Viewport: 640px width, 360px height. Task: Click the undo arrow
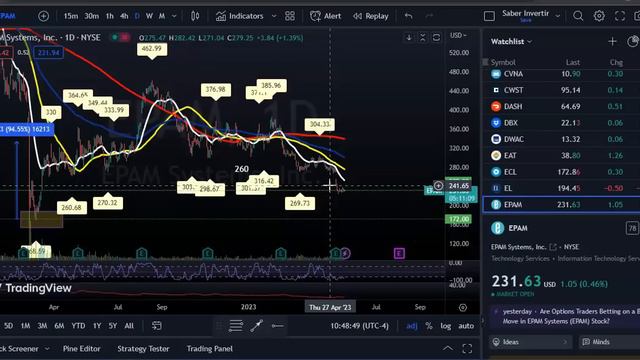click(x=408, y=16)
